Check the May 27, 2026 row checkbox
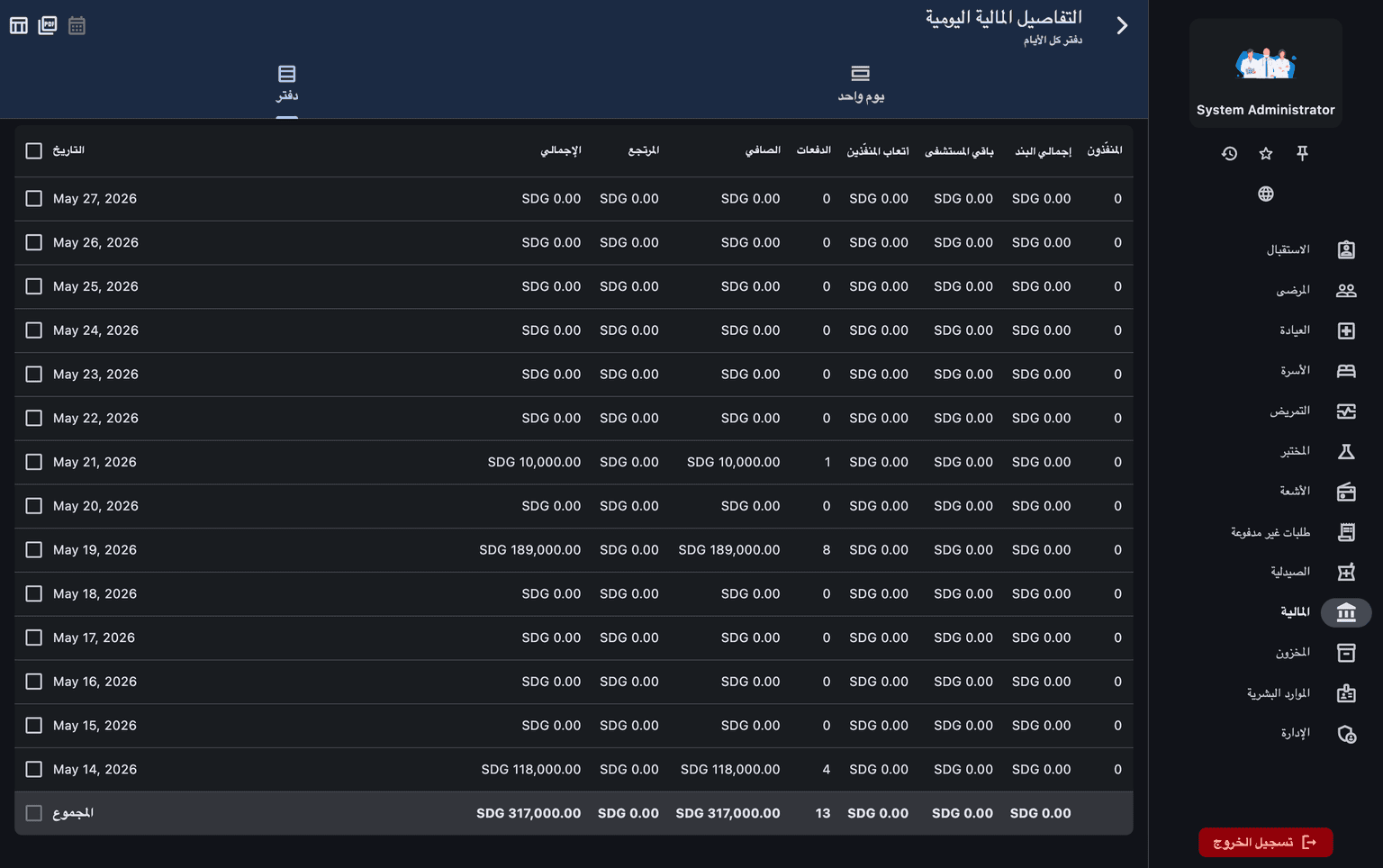Image resolution: width=1383 pixels, height=868 pixels. (34, 199)
